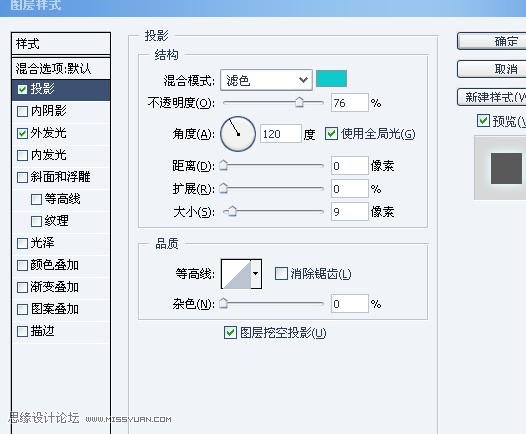Viewport: 526px width, 434px height.
Task: Click the 不透明度 slider handle
Action: point(299,102)
